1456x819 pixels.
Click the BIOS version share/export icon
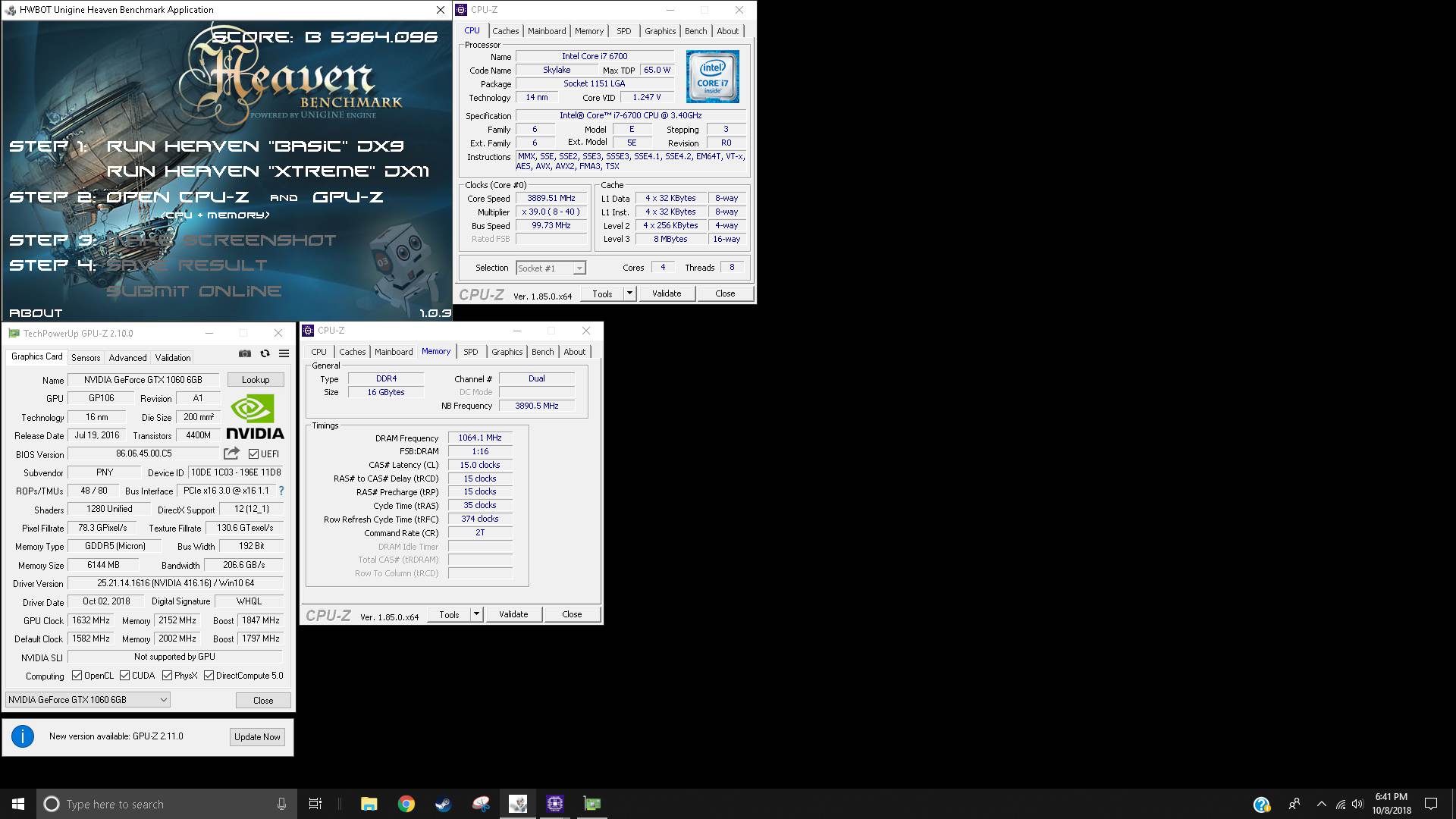tap(231, 453)
